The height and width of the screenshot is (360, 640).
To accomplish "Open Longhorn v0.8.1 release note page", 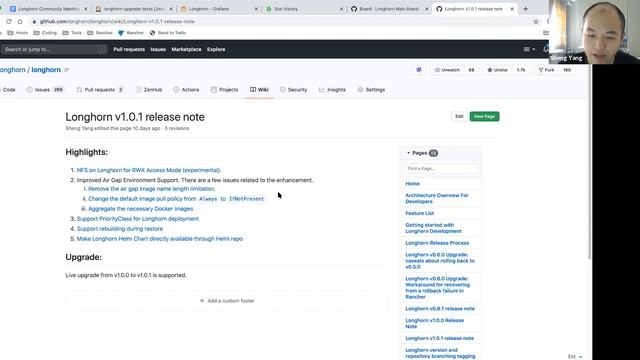I will pyautogui.click(x=440, y=309).
